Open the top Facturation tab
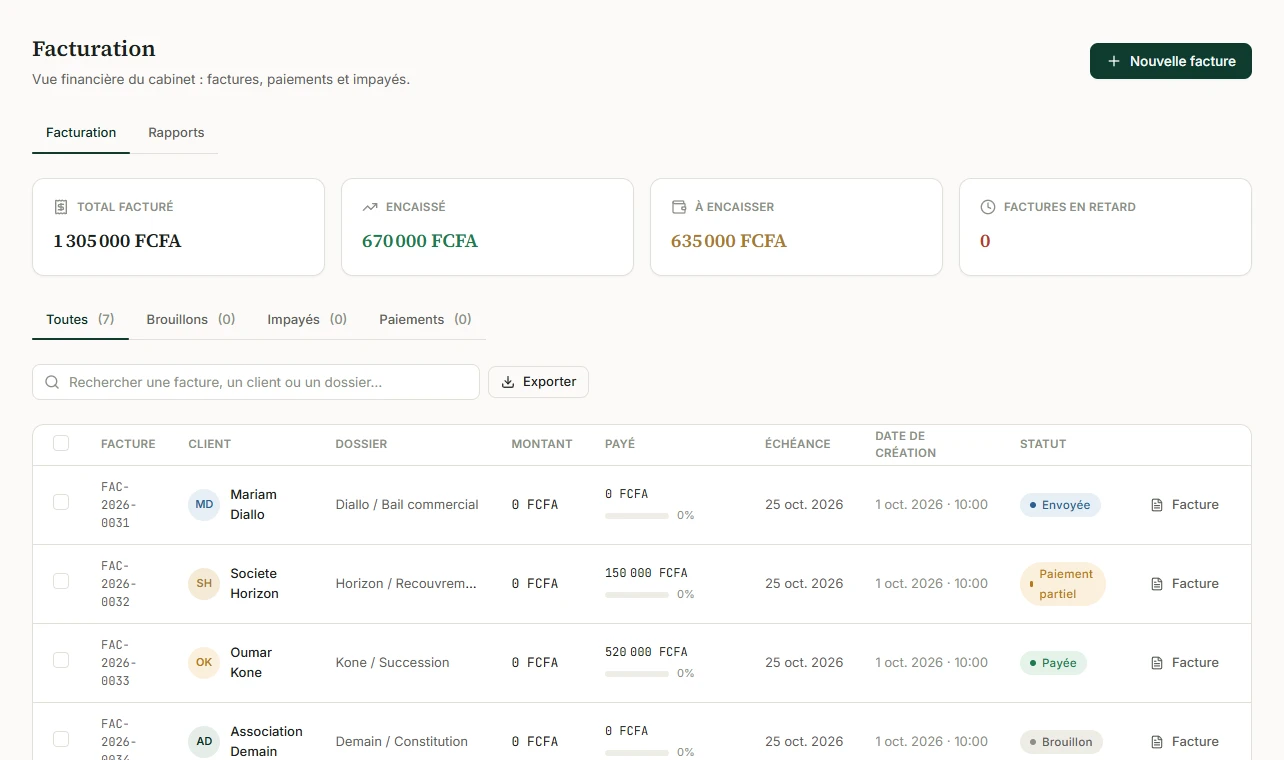Image resolution: width=1284 pixels, height=760 pixels. click(81, 132)
